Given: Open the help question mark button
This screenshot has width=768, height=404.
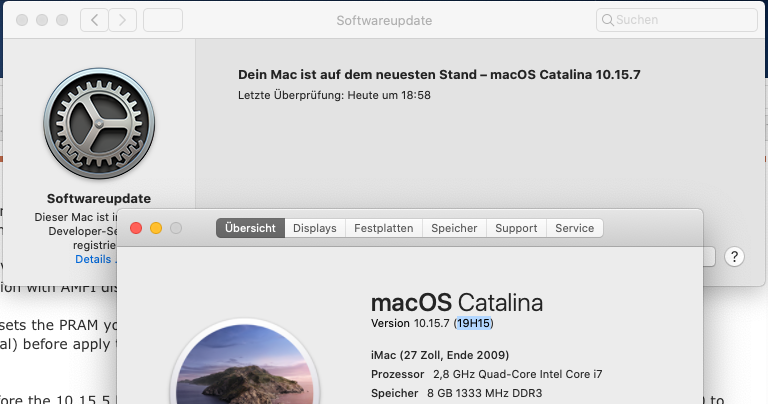Looking at the screenshot, I should [734, 257].
